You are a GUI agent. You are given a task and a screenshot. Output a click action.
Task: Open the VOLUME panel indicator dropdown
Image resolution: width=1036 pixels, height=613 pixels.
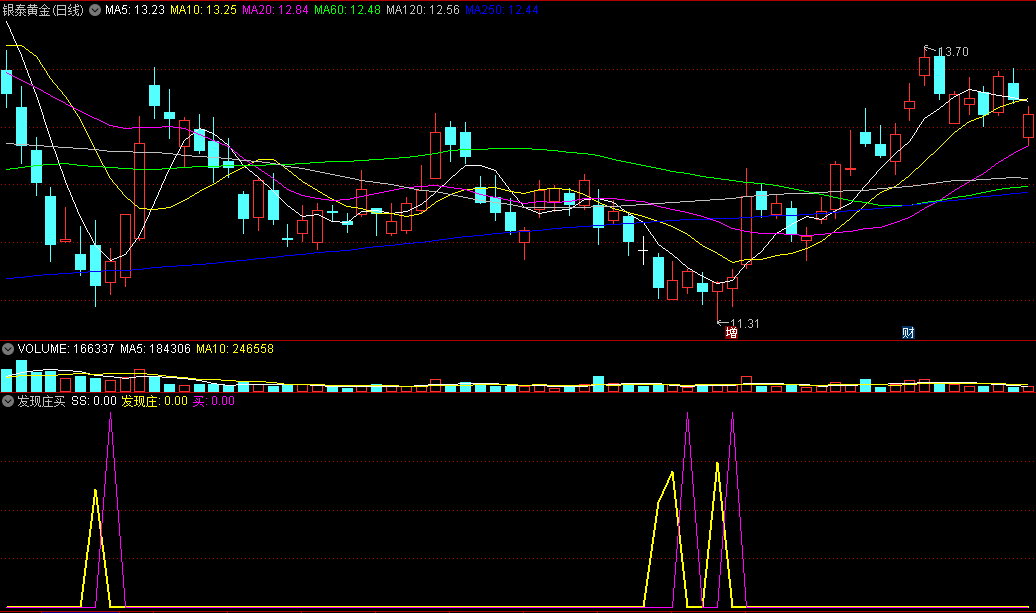point(8,349)
